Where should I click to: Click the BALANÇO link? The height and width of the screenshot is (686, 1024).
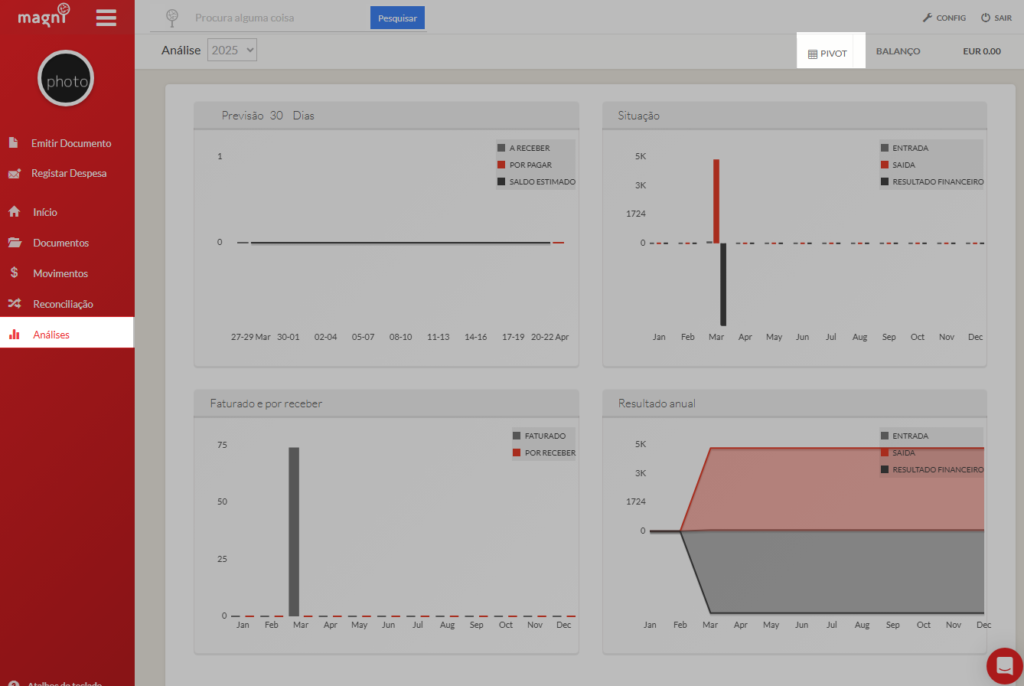(898, 51)
